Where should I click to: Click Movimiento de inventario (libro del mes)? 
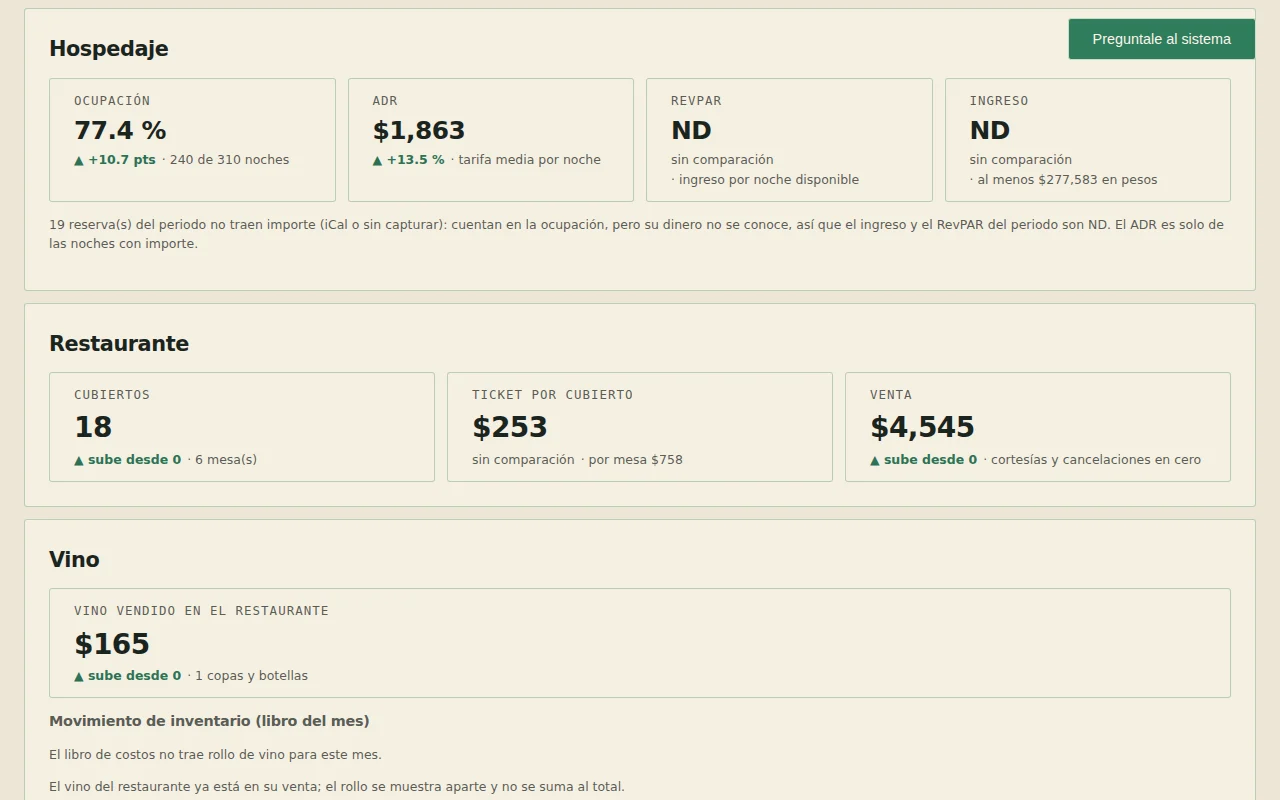tap(209, 721)
